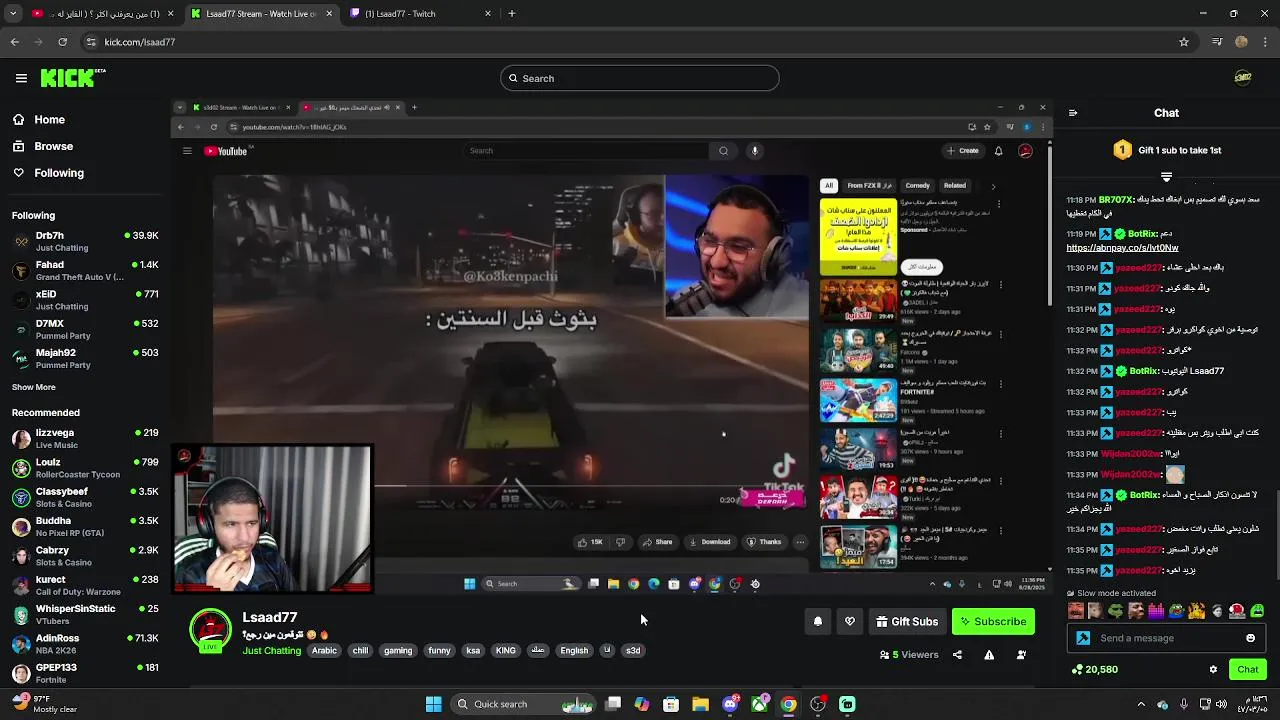Open Discord from the taskbar

[x=730, y=704]
